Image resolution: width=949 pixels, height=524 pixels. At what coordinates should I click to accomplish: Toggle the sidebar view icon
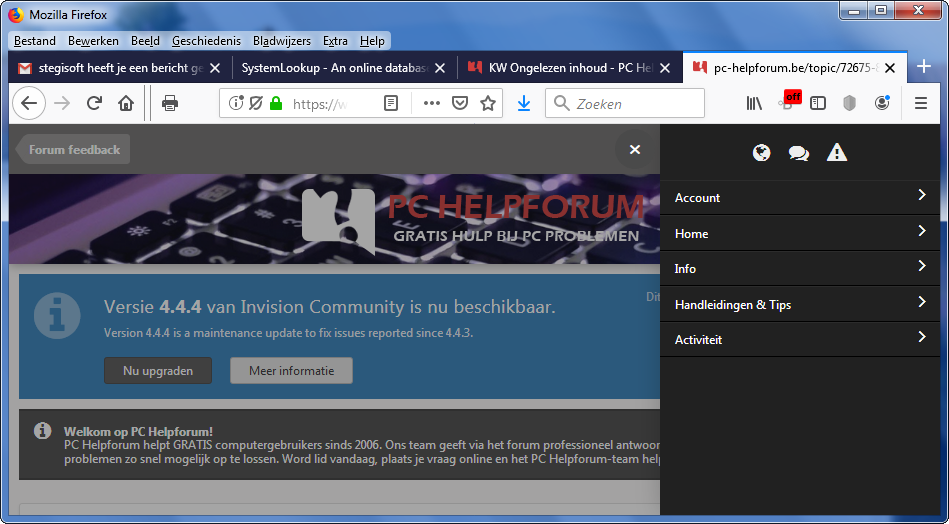click(x=818, y=103)
